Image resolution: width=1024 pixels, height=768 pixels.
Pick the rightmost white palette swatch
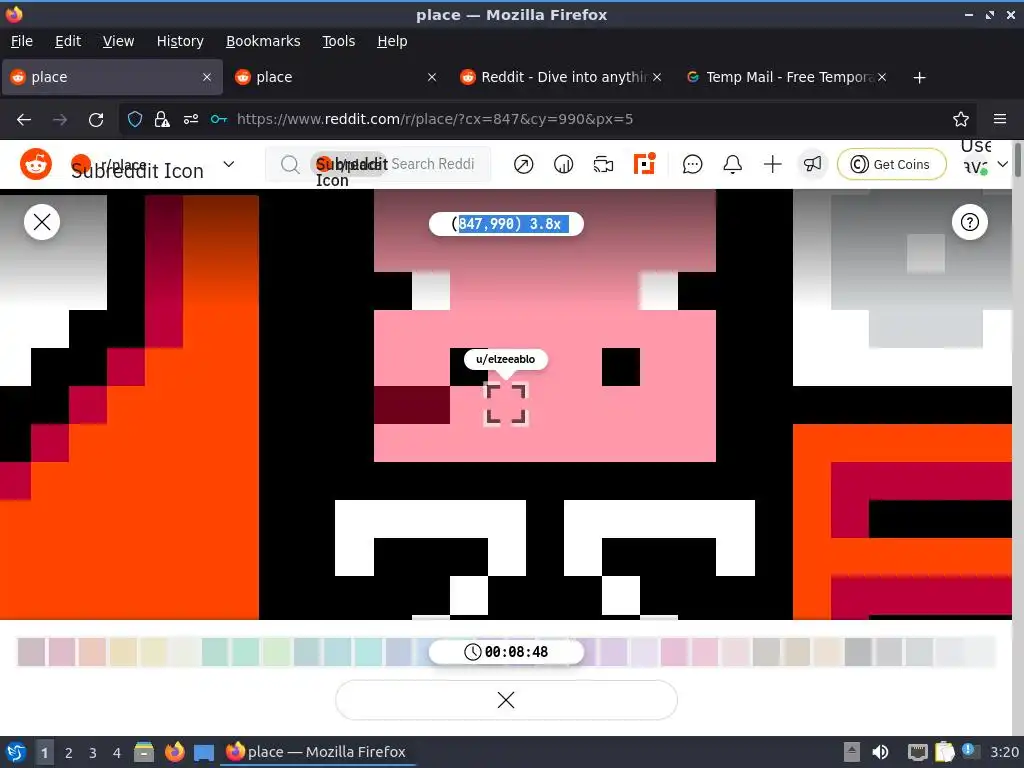coord(980,652)
